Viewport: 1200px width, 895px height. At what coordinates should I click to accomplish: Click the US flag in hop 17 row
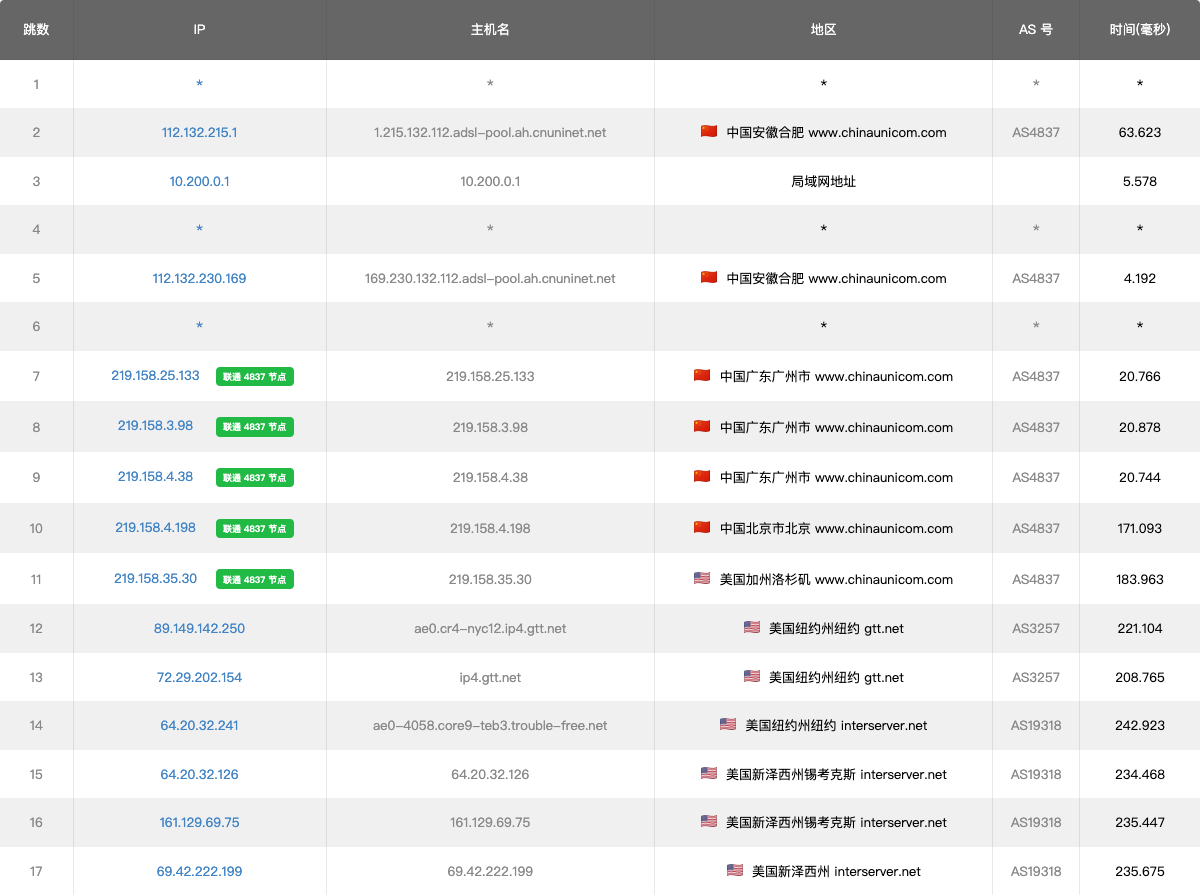735,870
